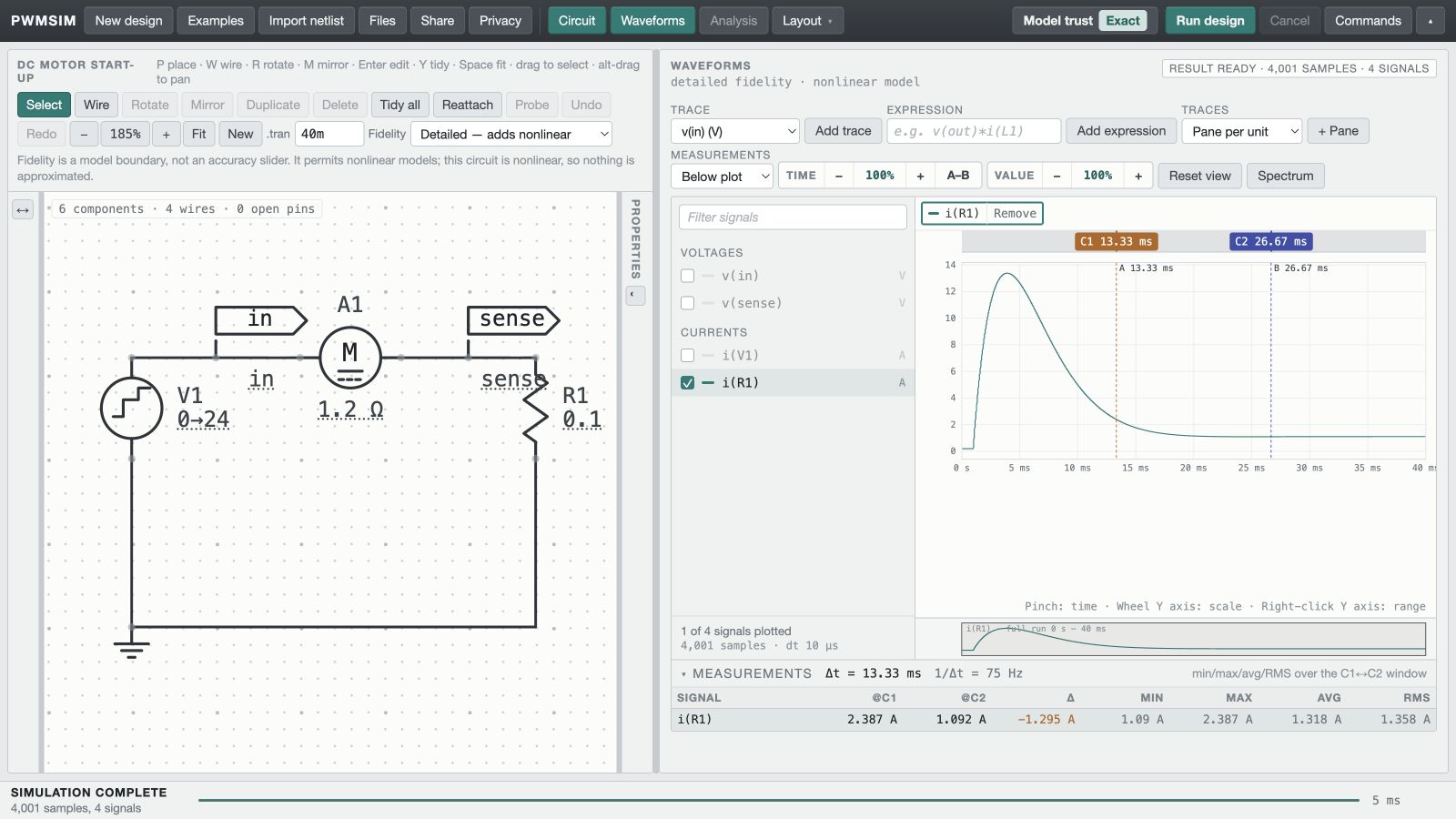Zoom out the schematic with minus button
This screenshot has height=819, width=1456.
(x=84, y=134)
